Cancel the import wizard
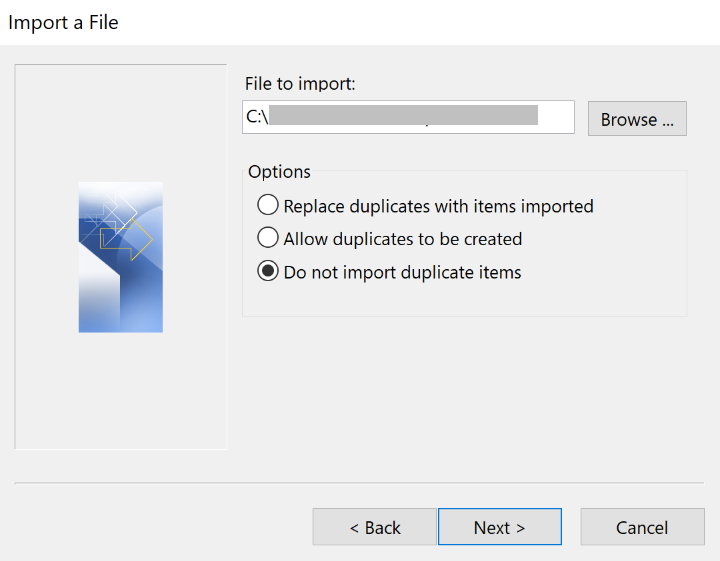The width and height of the screenshot is (720, 561). tap(642, 527)
